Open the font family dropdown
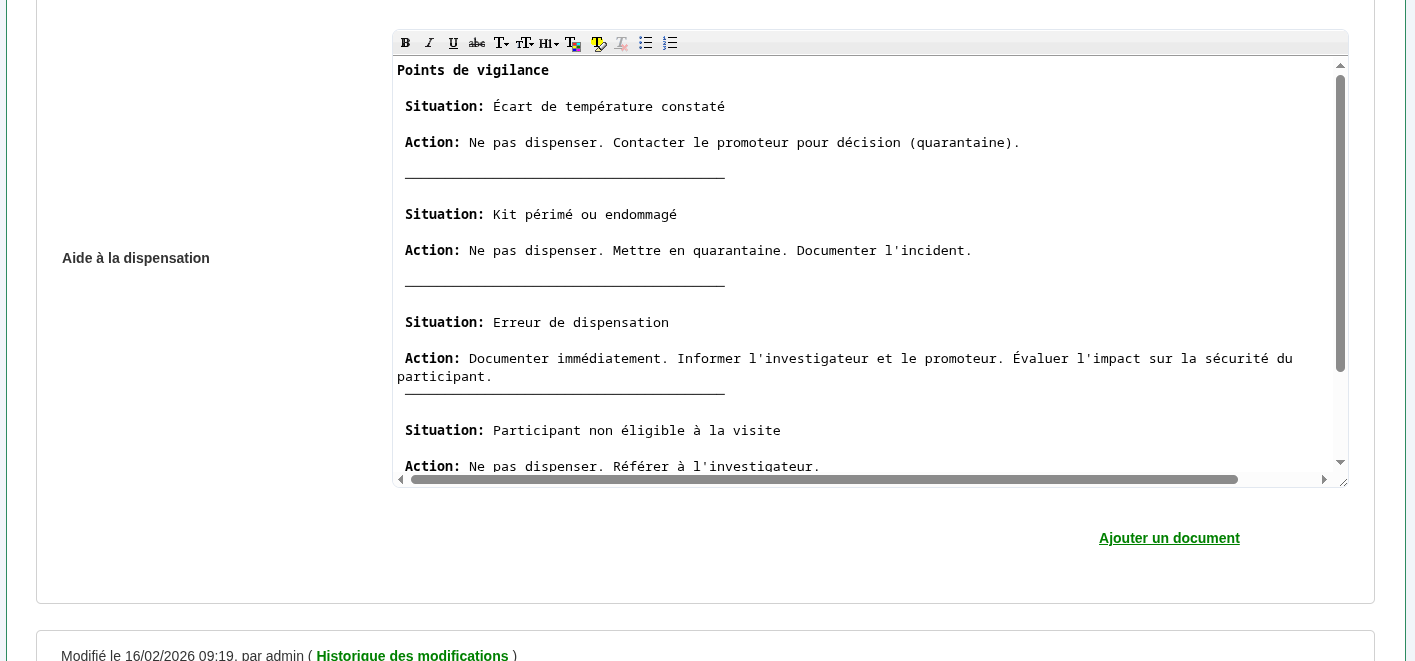The height and width of the screenshot is (661, 1415). coord(501,43)
